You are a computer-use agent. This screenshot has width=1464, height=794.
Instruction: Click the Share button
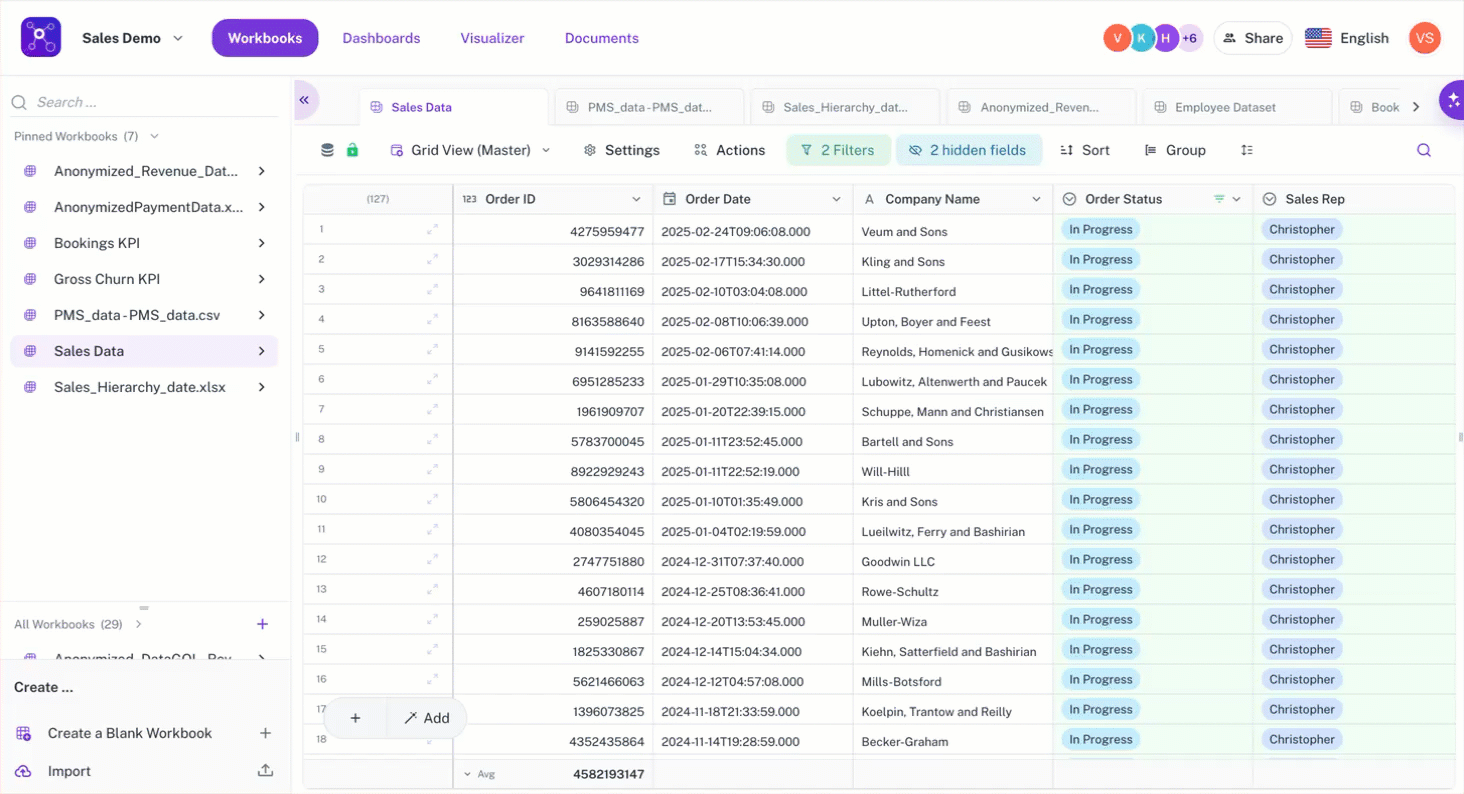pyautogui.click(x=1252, y=38)
